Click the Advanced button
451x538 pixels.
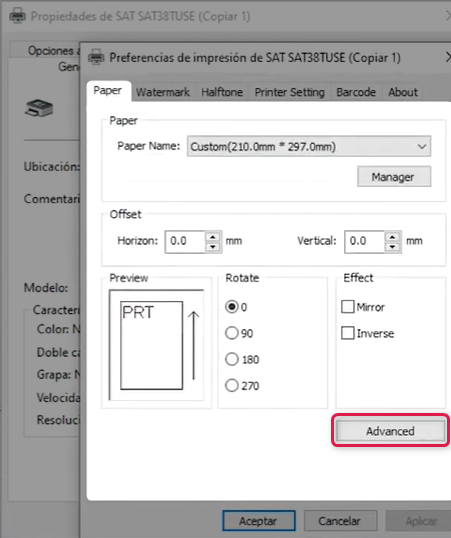(x=390, y=431)
